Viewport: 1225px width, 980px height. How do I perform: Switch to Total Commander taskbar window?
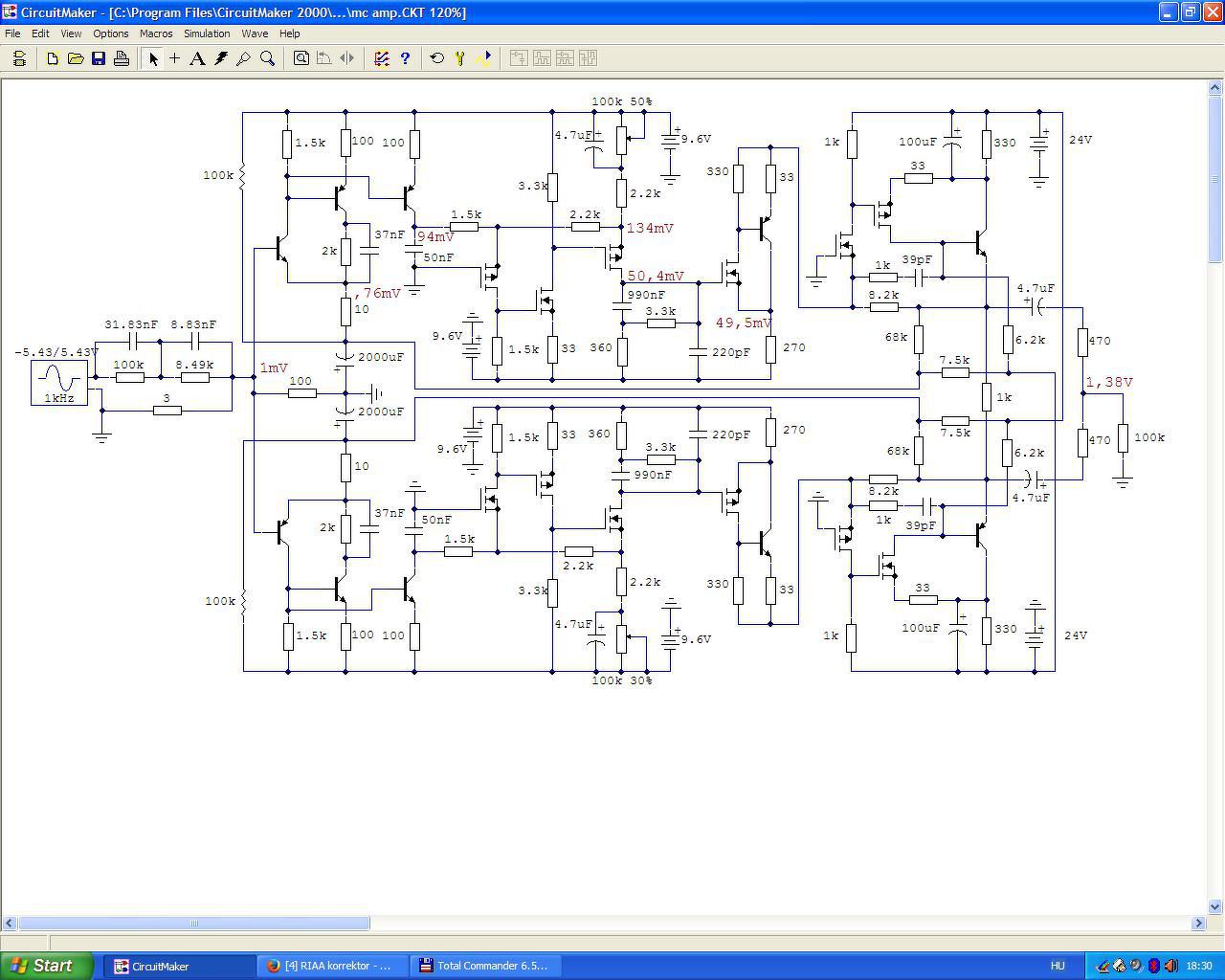485,966
